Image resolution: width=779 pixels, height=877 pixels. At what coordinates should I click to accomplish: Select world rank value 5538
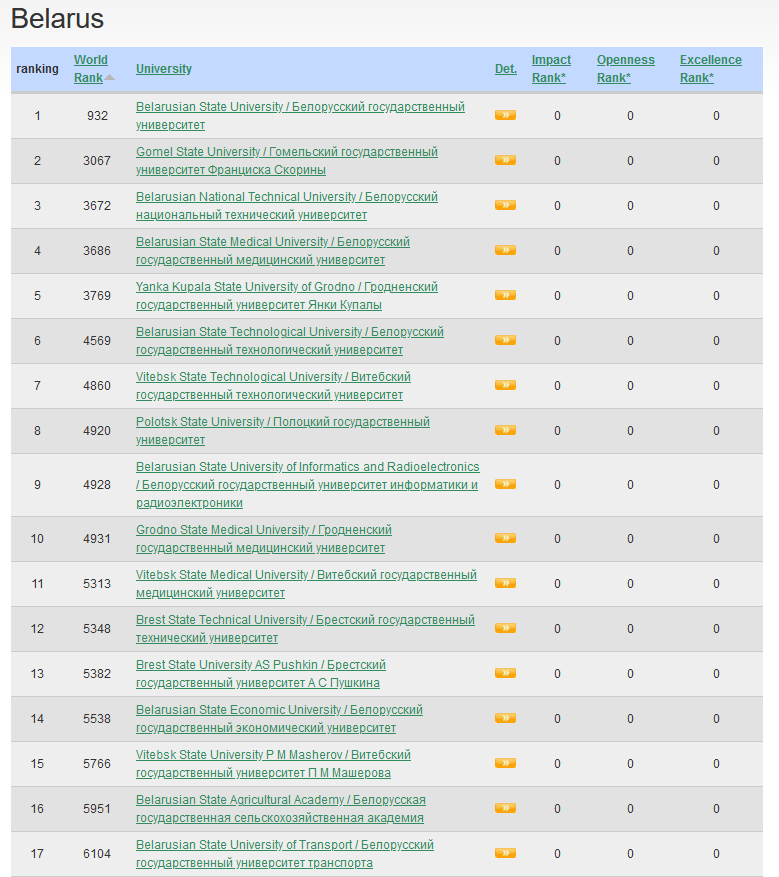97,719
